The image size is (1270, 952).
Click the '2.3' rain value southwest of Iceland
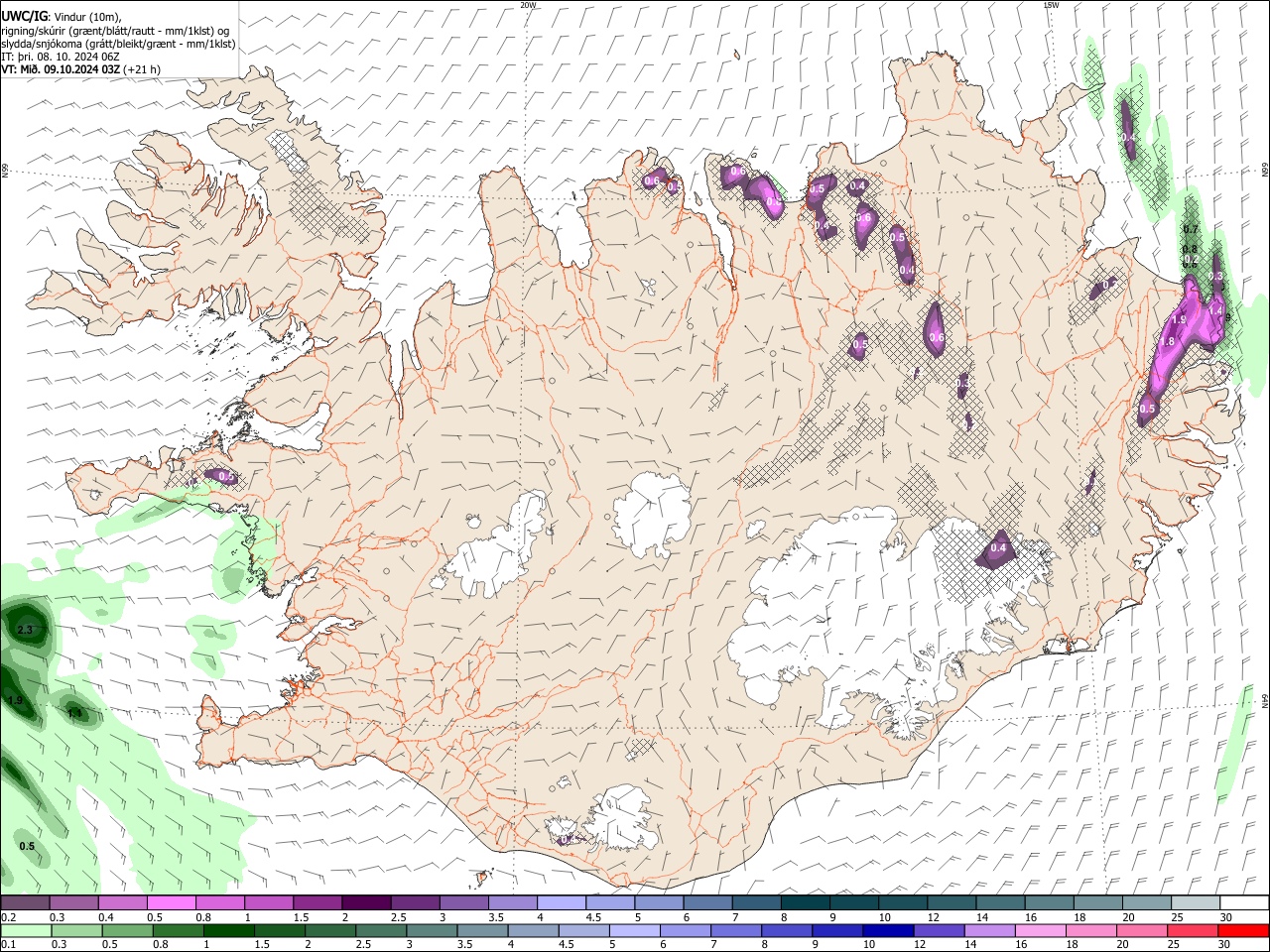[x=26, y=630]
